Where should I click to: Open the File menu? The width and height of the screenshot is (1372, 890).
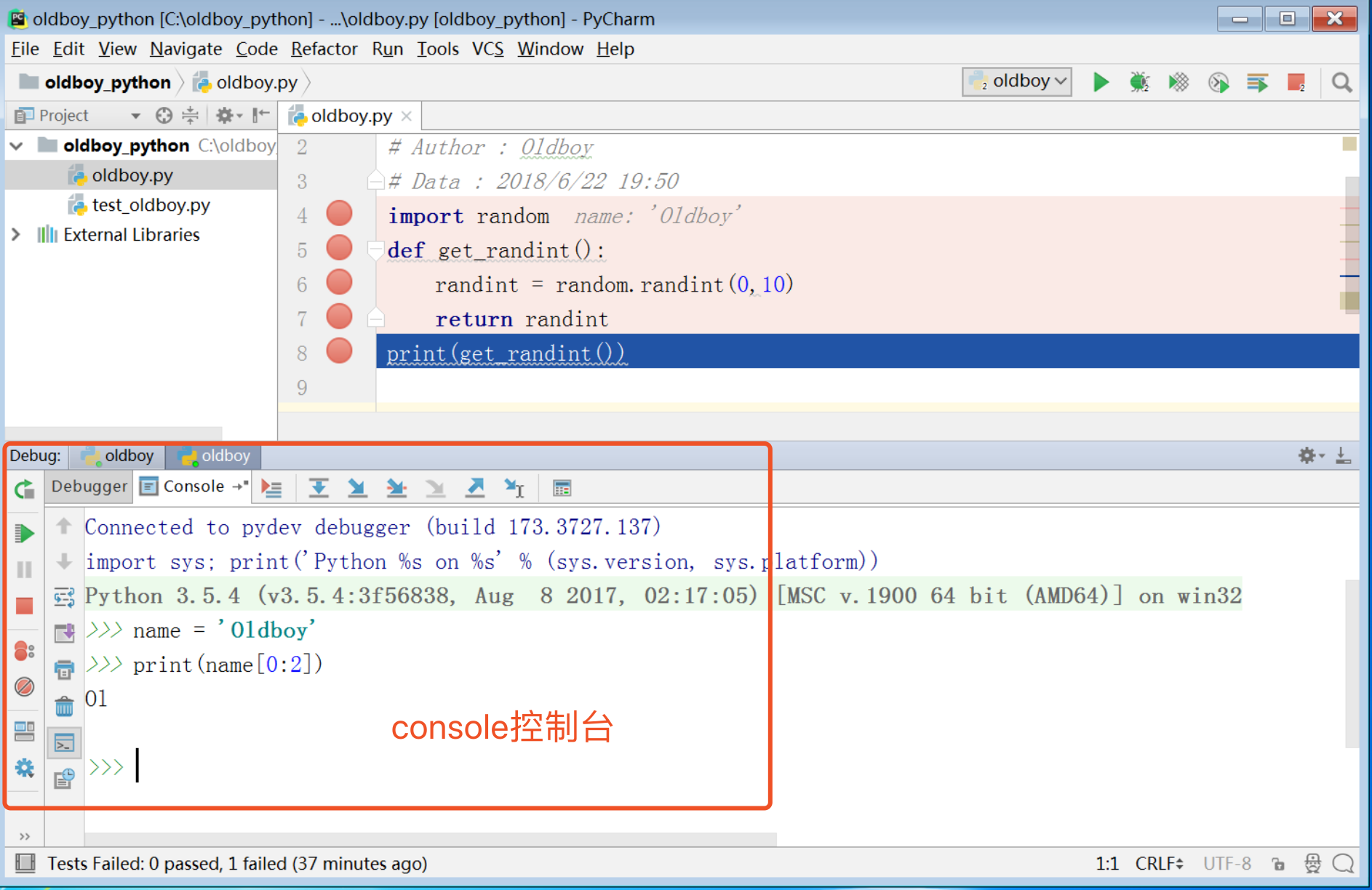tap(25, 49)
